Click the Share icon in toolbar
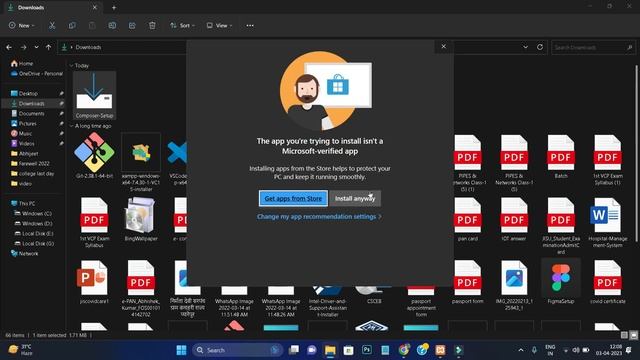Screen dimensions: 640x360 click(x=132, y=25)
